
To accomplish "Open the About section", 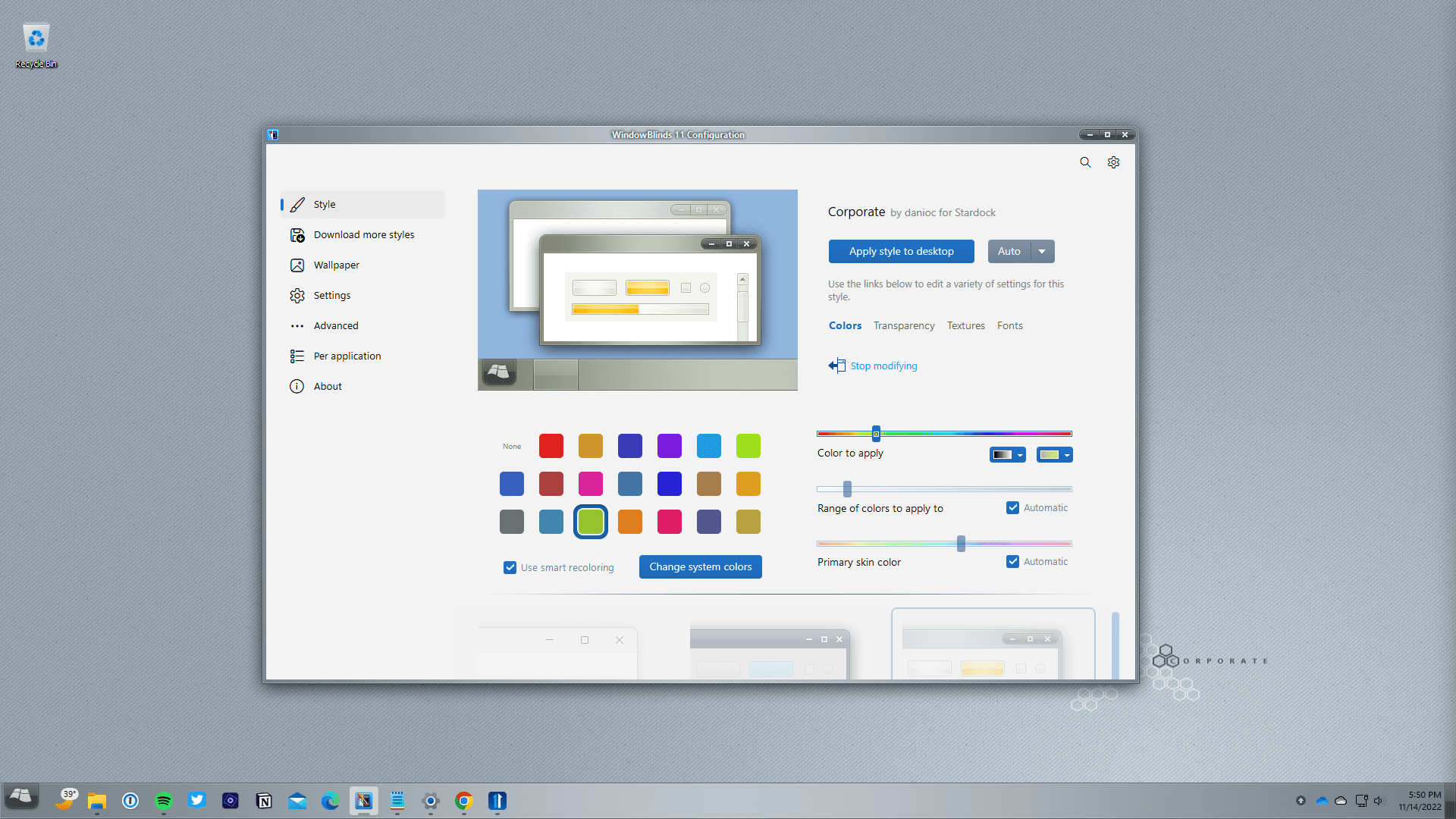I will pos(297,386).
